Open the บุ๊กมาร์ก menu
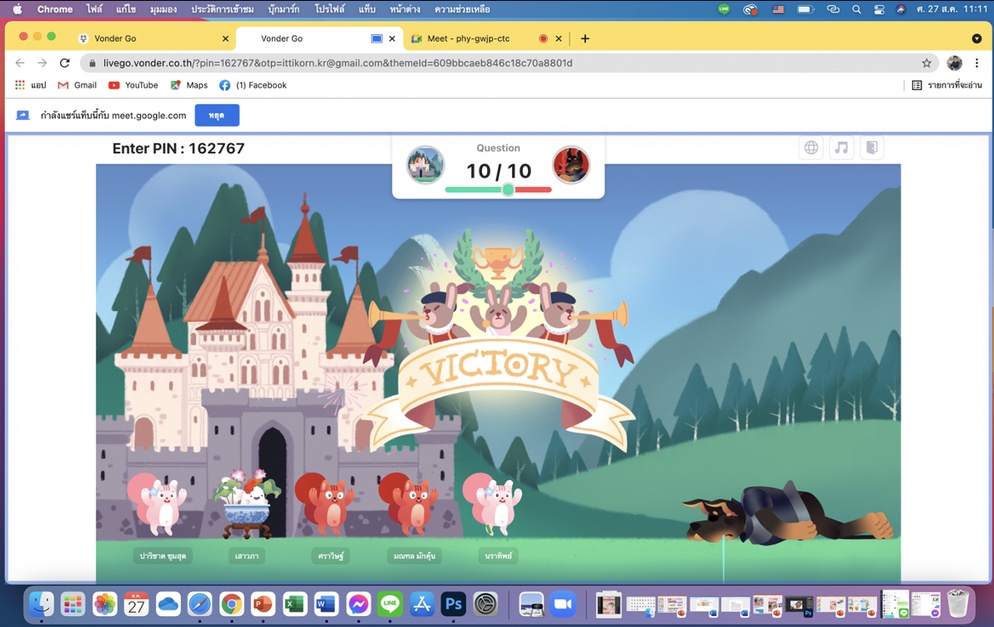The width and height of the screenshot is (994, 627). (x=283, y=9)
